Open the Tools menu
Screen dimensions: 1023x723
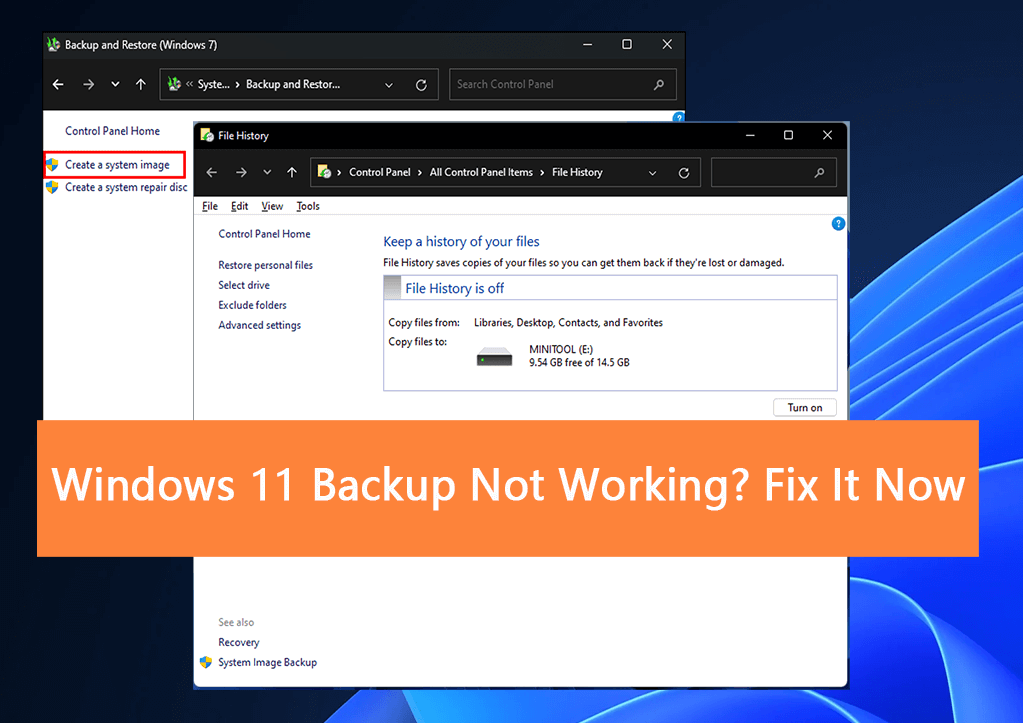308,206
